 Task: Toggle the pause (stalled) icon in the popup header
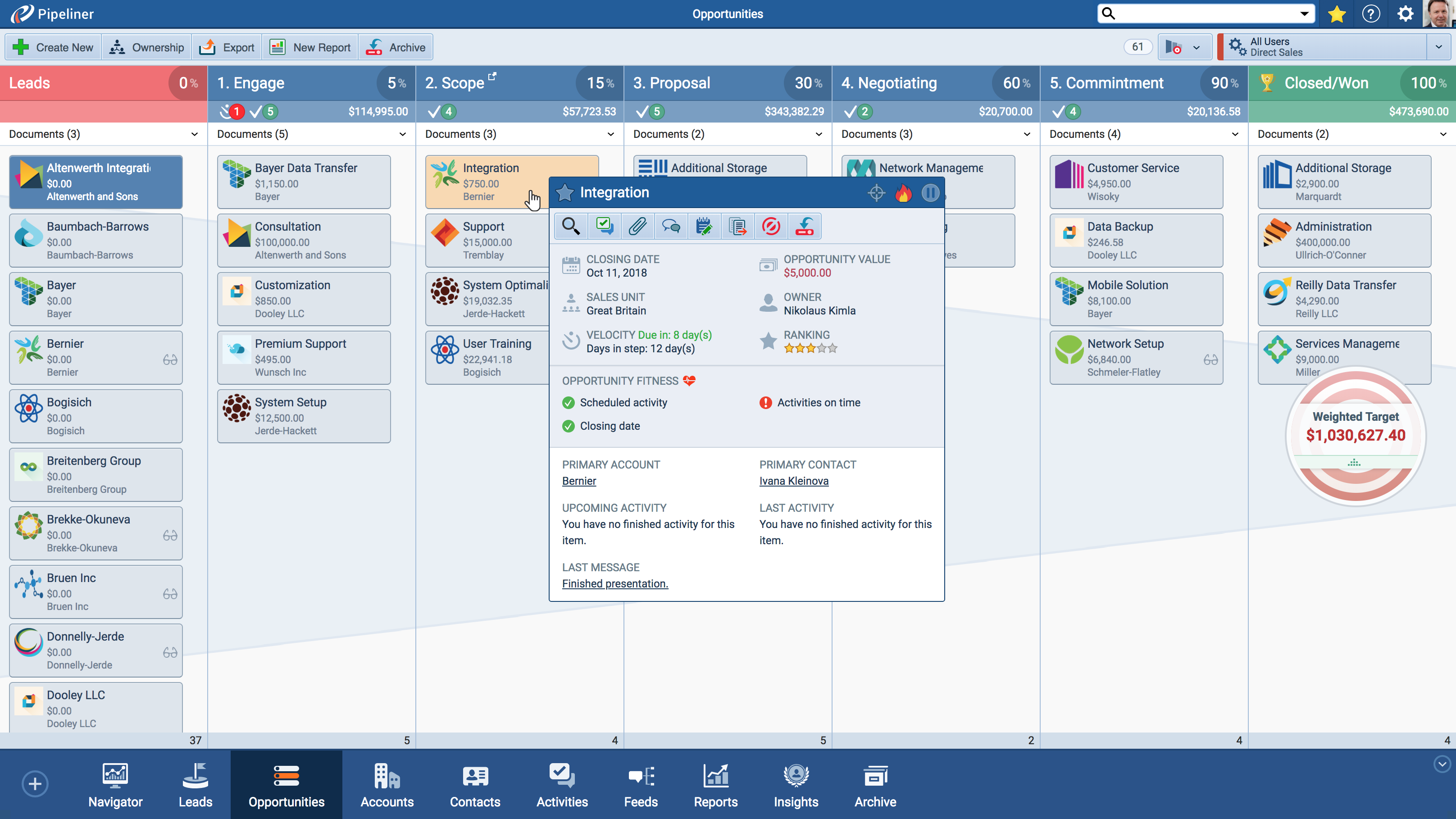click(x=930, y=193)
